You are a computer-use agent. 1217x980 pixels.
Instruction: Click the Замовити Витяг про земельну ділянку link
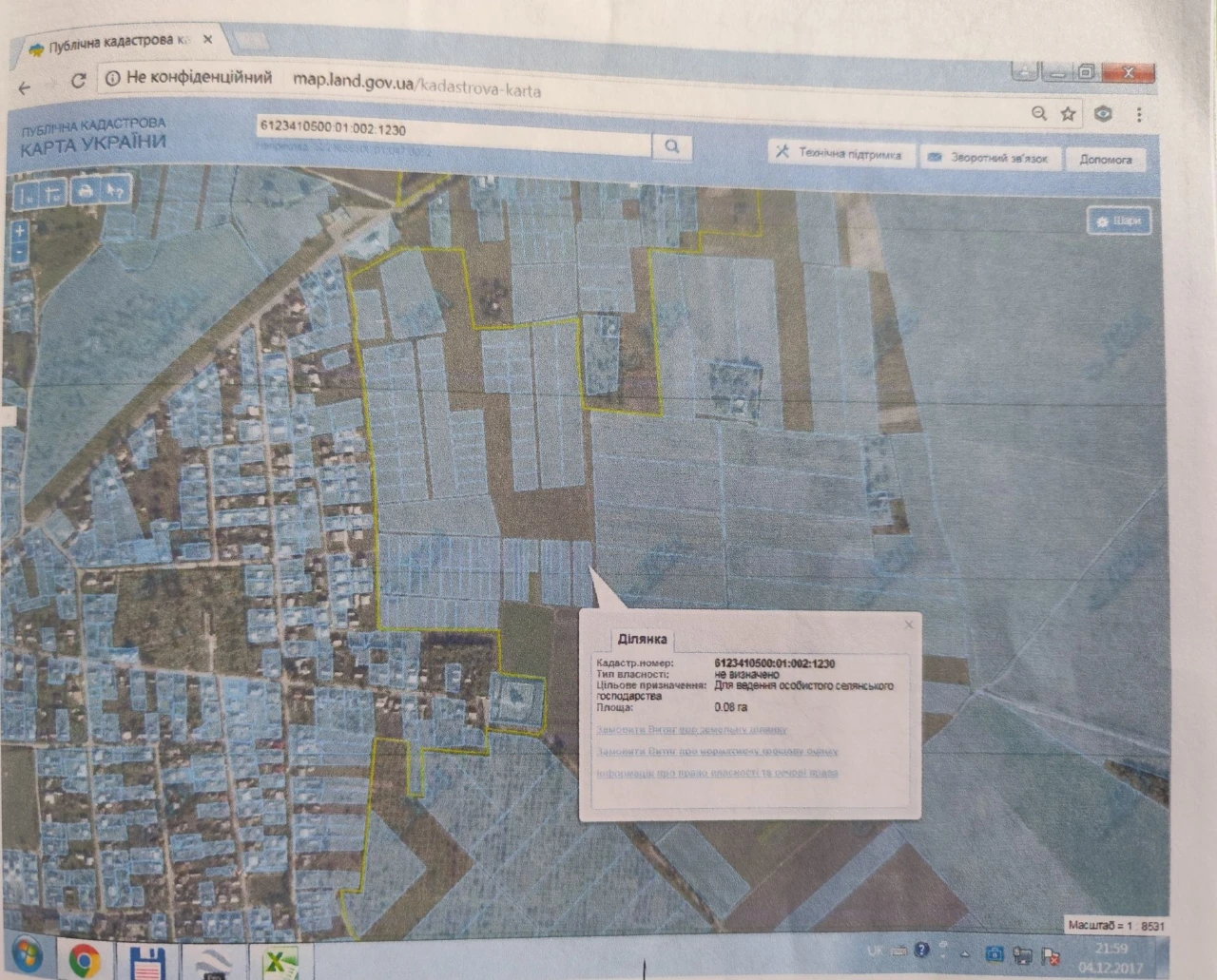pyautogui.click(x=691, y=730)
